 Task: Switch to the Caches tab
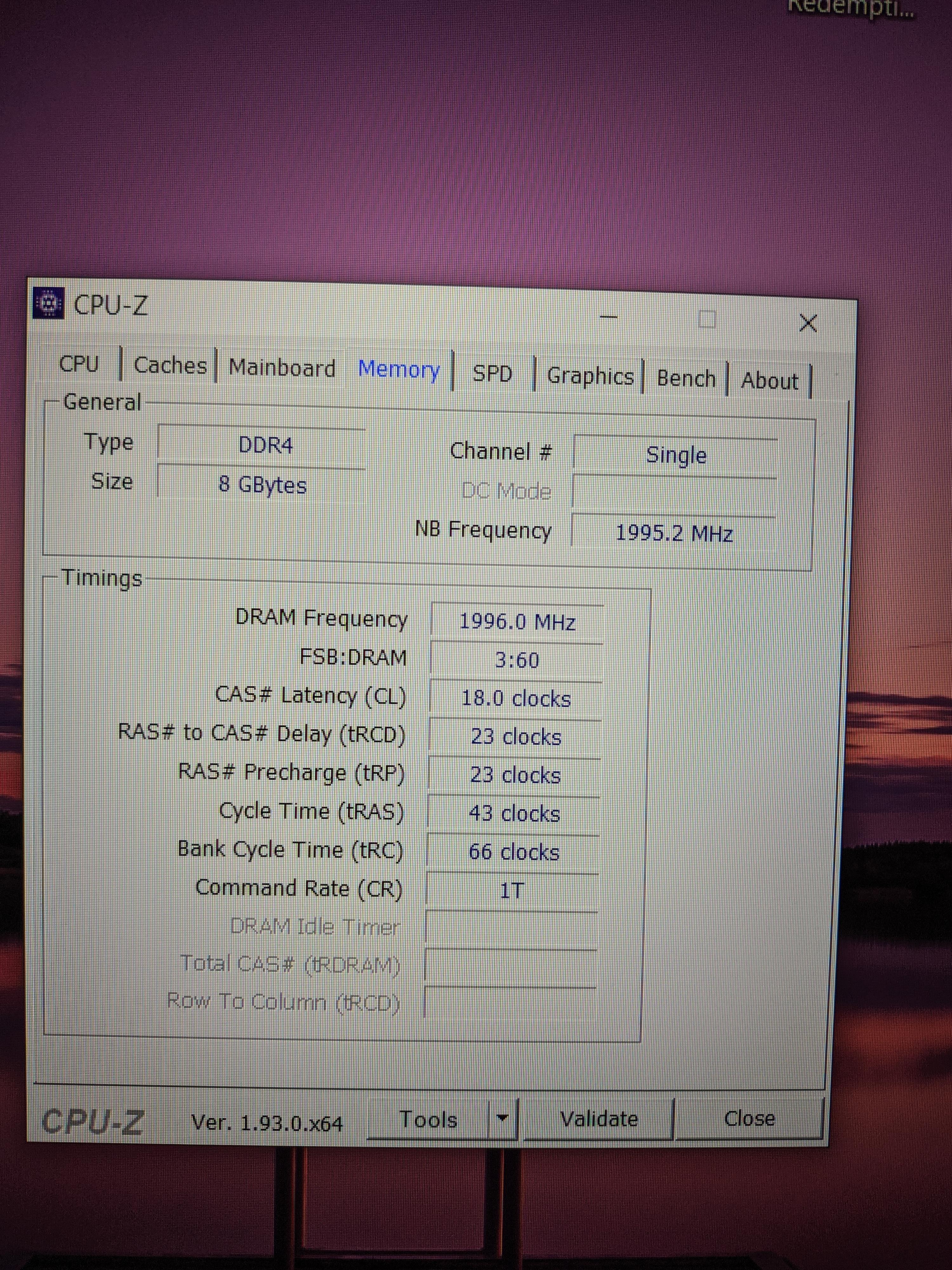pyautogui.click(x=170, y=366)
